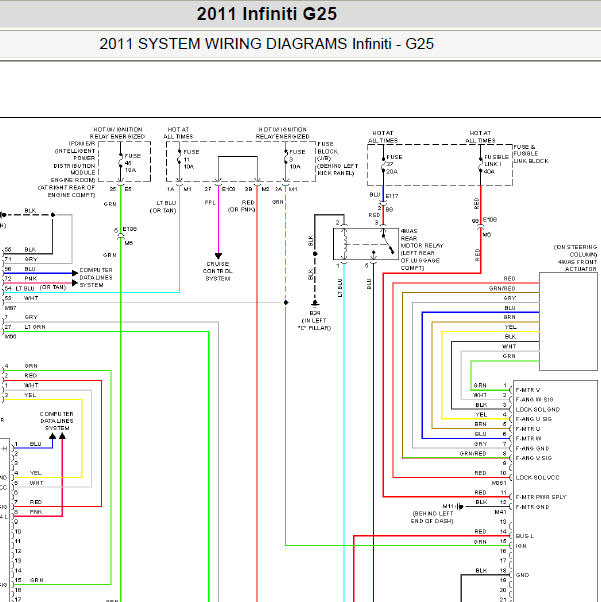Click the 'GRN/RED' label near the front actuator

pyautogui.click(x=502, y=288)
